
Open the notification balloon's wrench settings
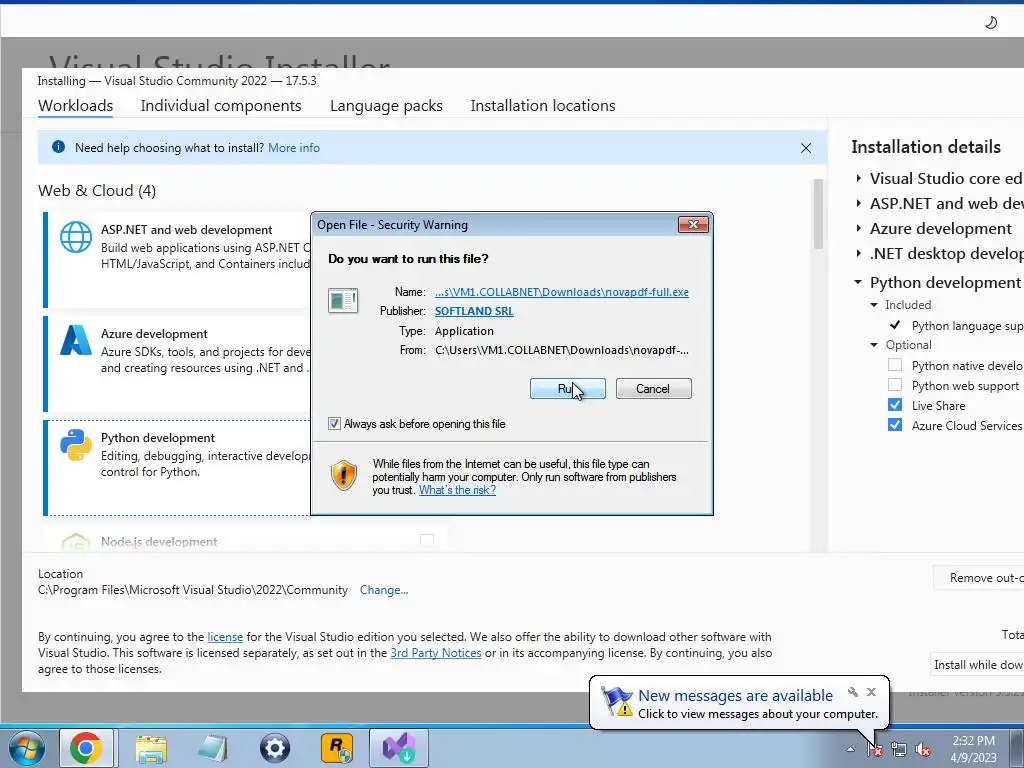pyautogui.click(x=853, y=692)
